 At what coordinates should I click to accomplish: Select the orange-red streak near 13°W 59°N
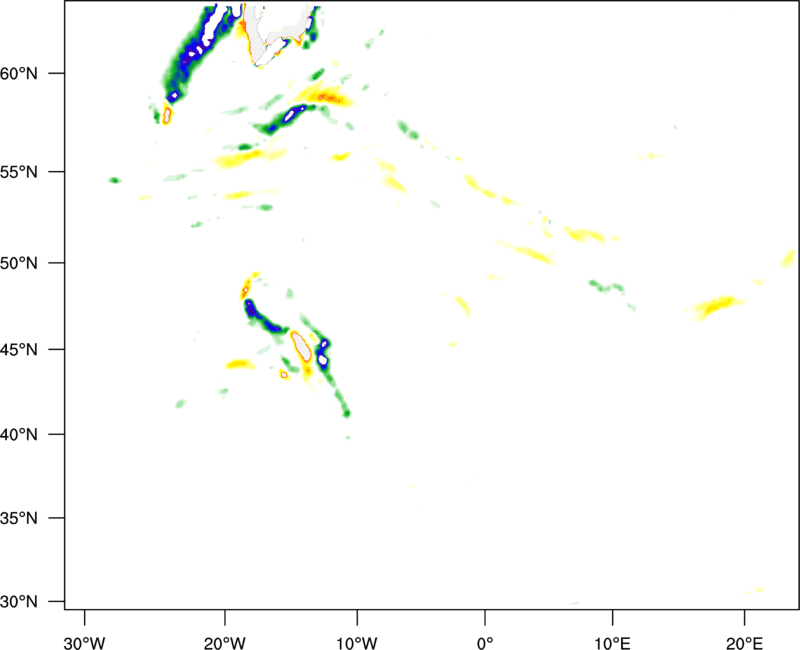[325, 97]
